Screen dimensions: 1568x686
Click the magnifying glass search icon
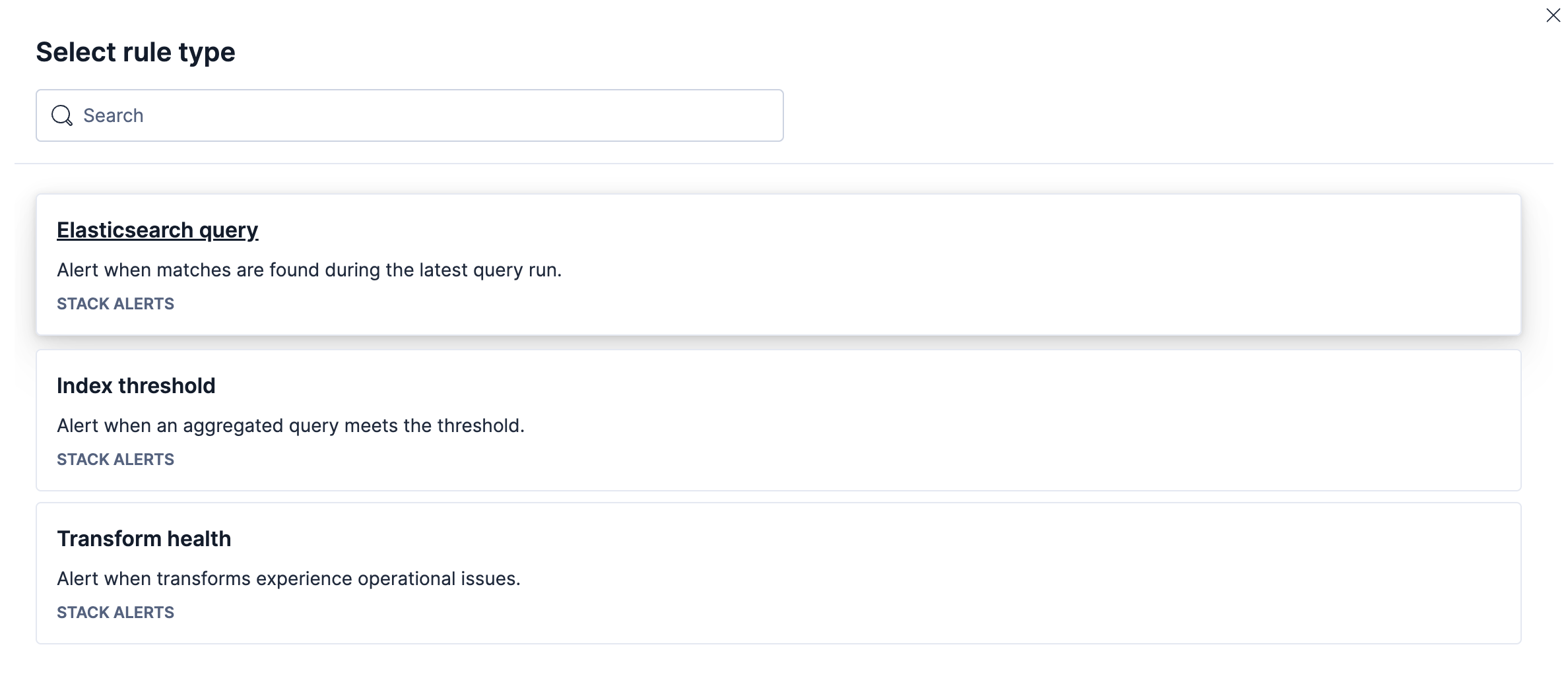(62, 115)
